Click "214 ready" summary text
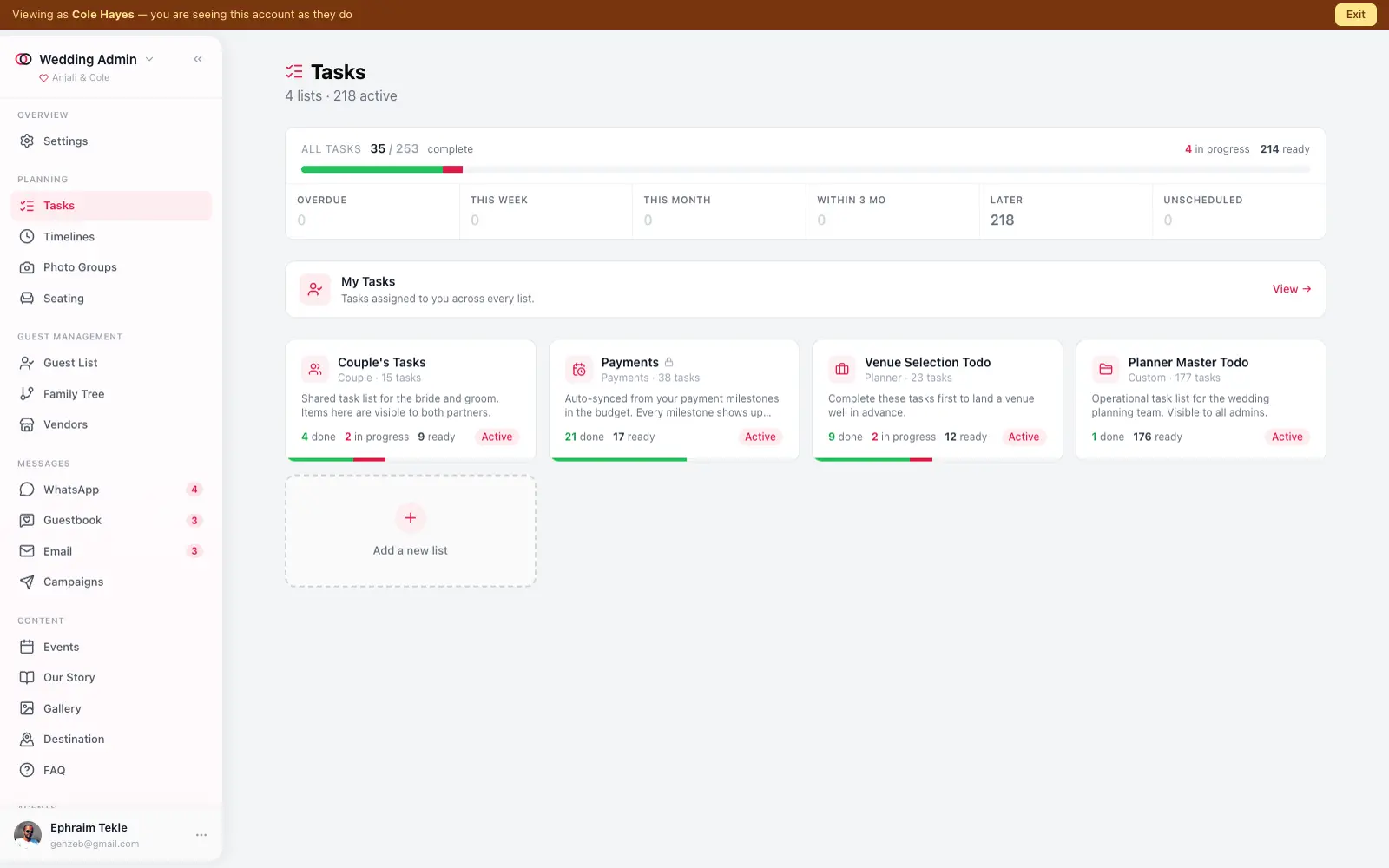This screenshot has width=1389, height=868. tap(1285, 149)
